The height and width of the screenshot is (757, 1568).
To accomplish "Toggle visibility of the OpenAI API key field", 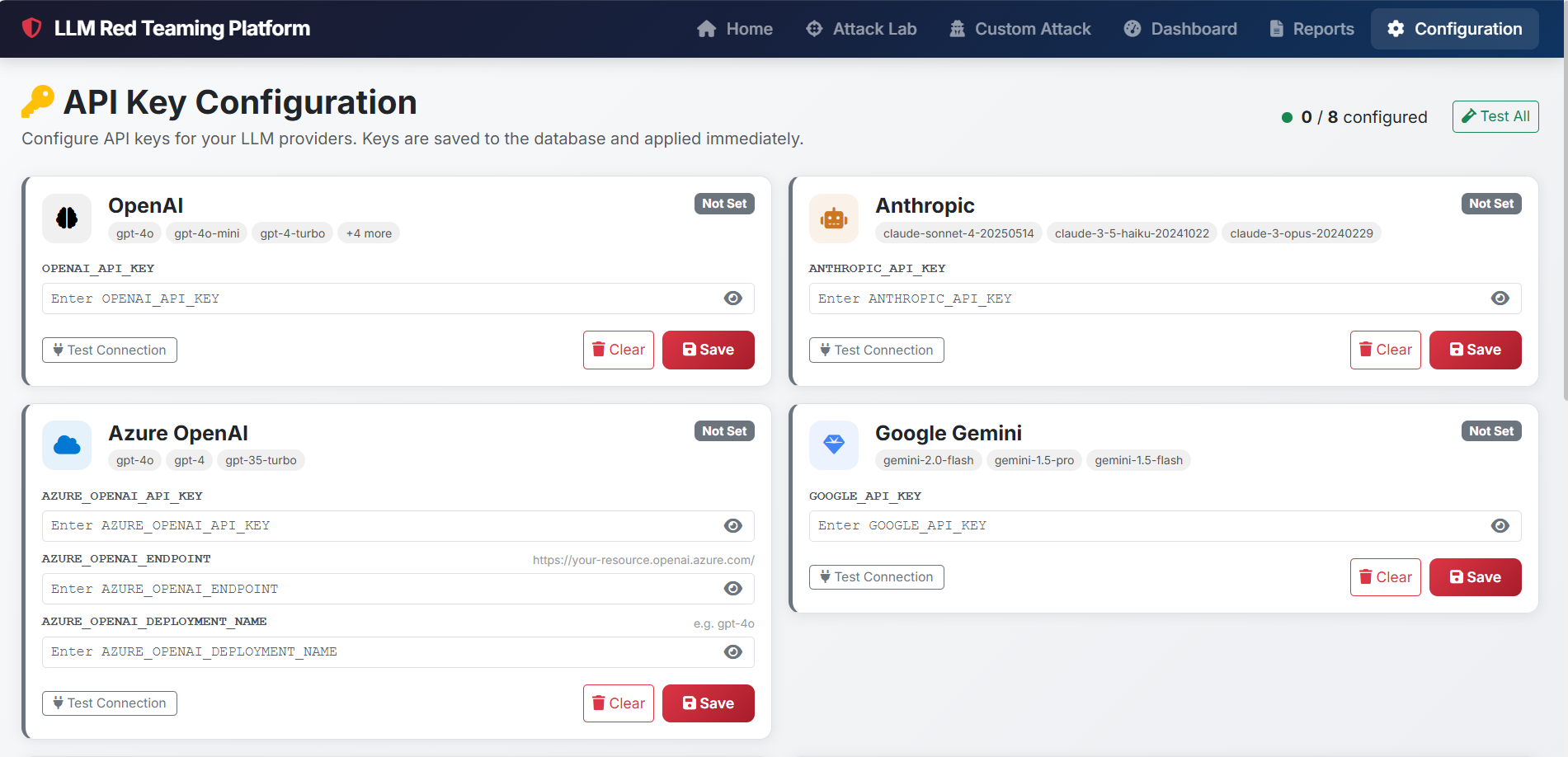I will 733,299.
